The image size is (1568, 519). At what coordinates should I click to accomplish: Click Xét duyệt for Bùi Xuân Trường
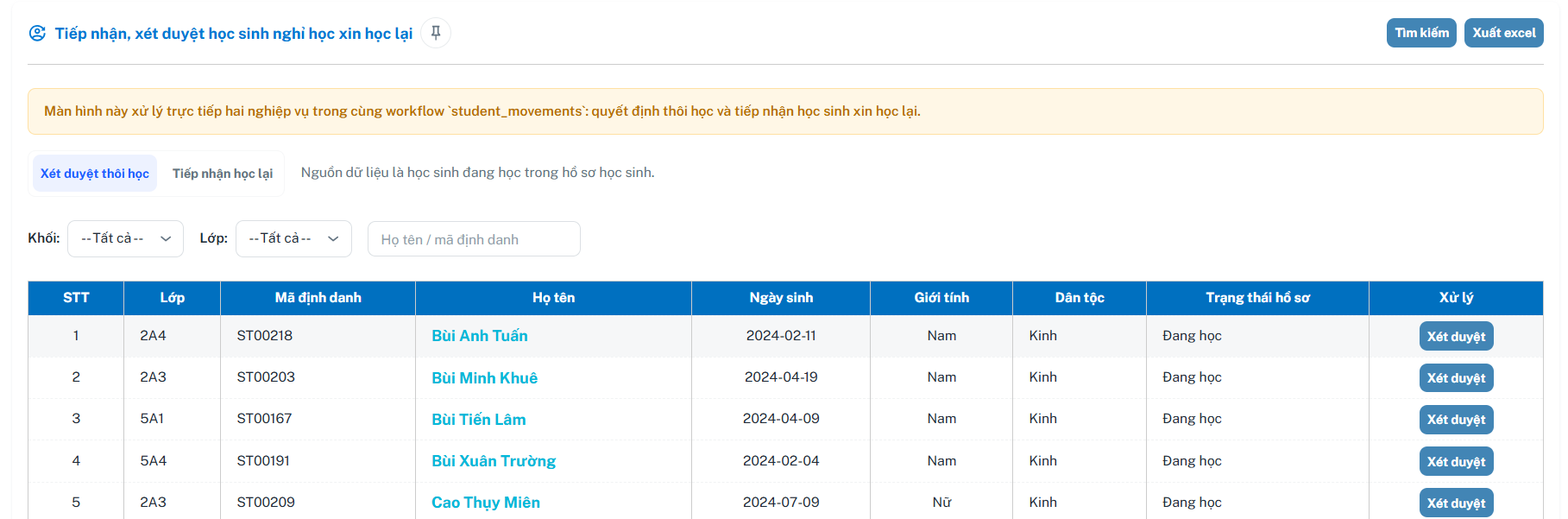point(1456,461)
